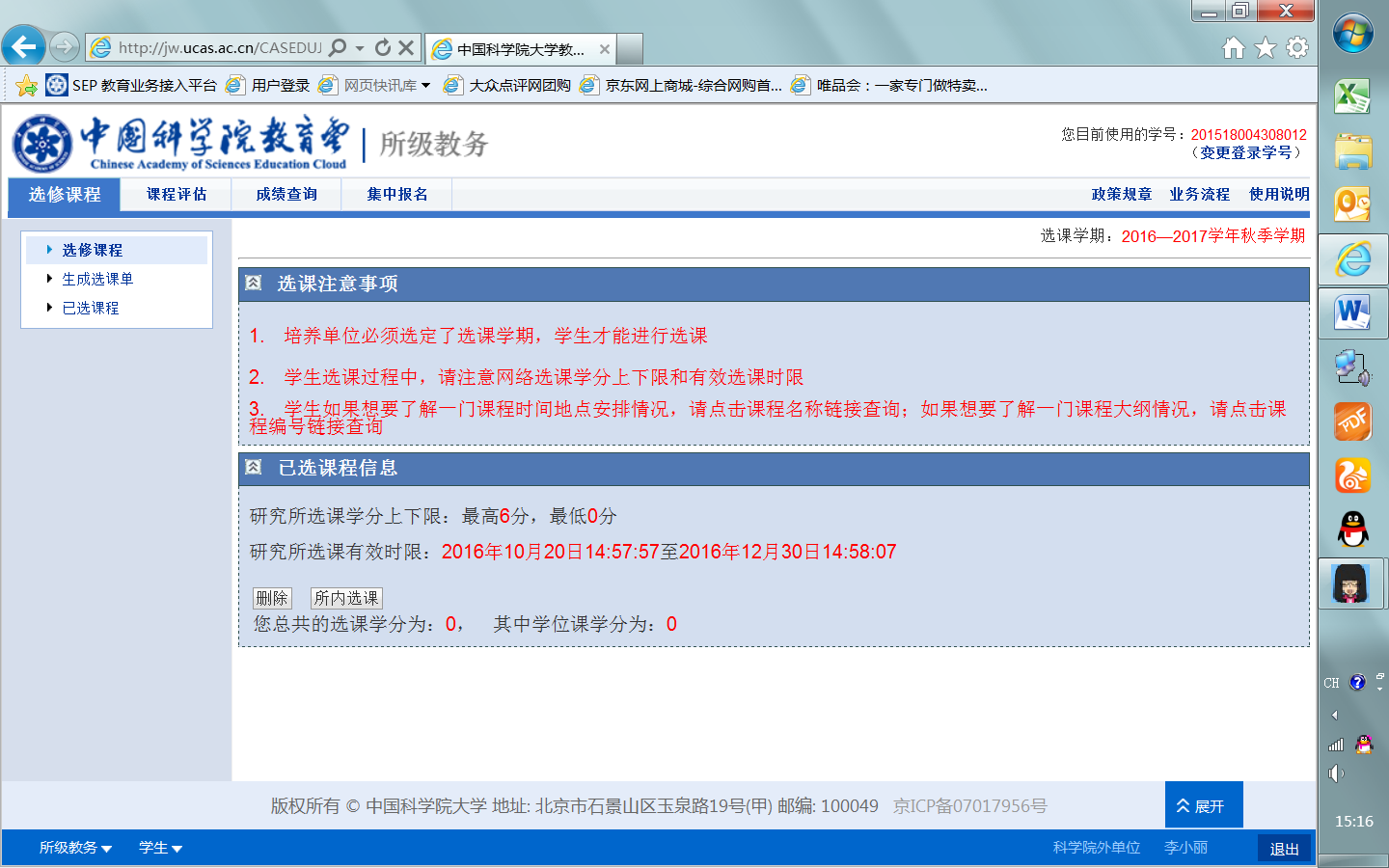Click 变更登录学号 link

pyautogui.click(x=1246, y=152)
